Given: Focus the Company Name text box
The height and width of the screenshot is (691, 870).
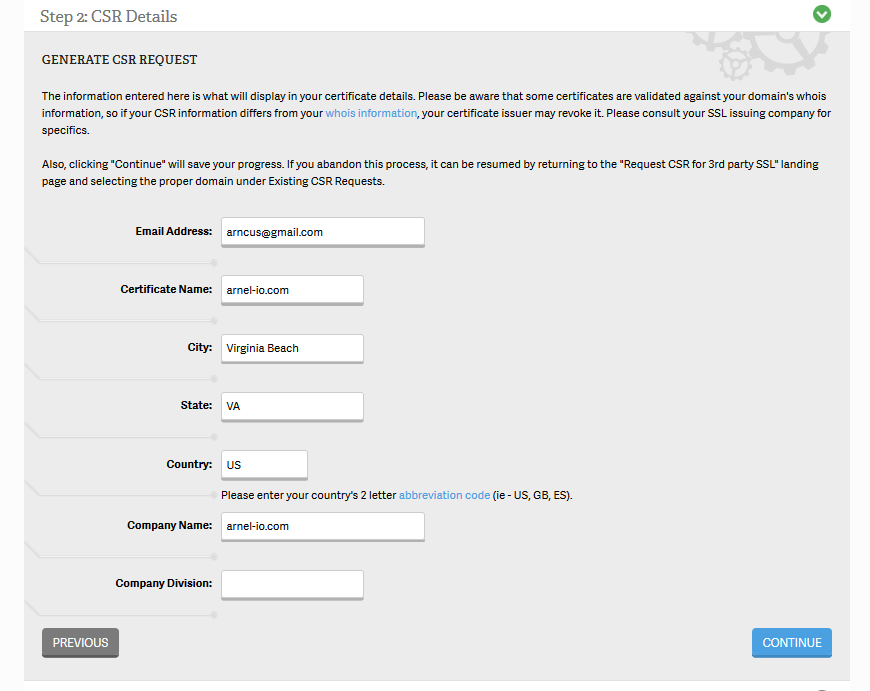Looking at the screenshot, I should tap(322, 526).
